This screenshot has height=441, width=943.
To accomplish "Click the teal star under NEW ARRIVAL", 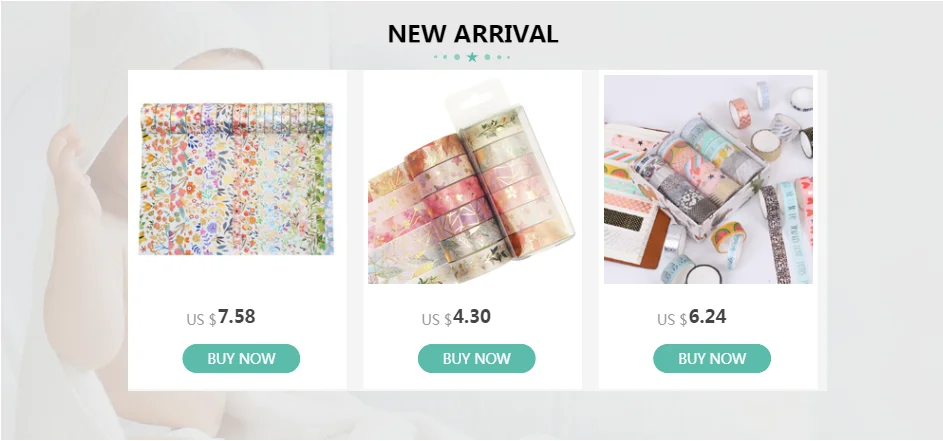I will (x=472, y=57).
